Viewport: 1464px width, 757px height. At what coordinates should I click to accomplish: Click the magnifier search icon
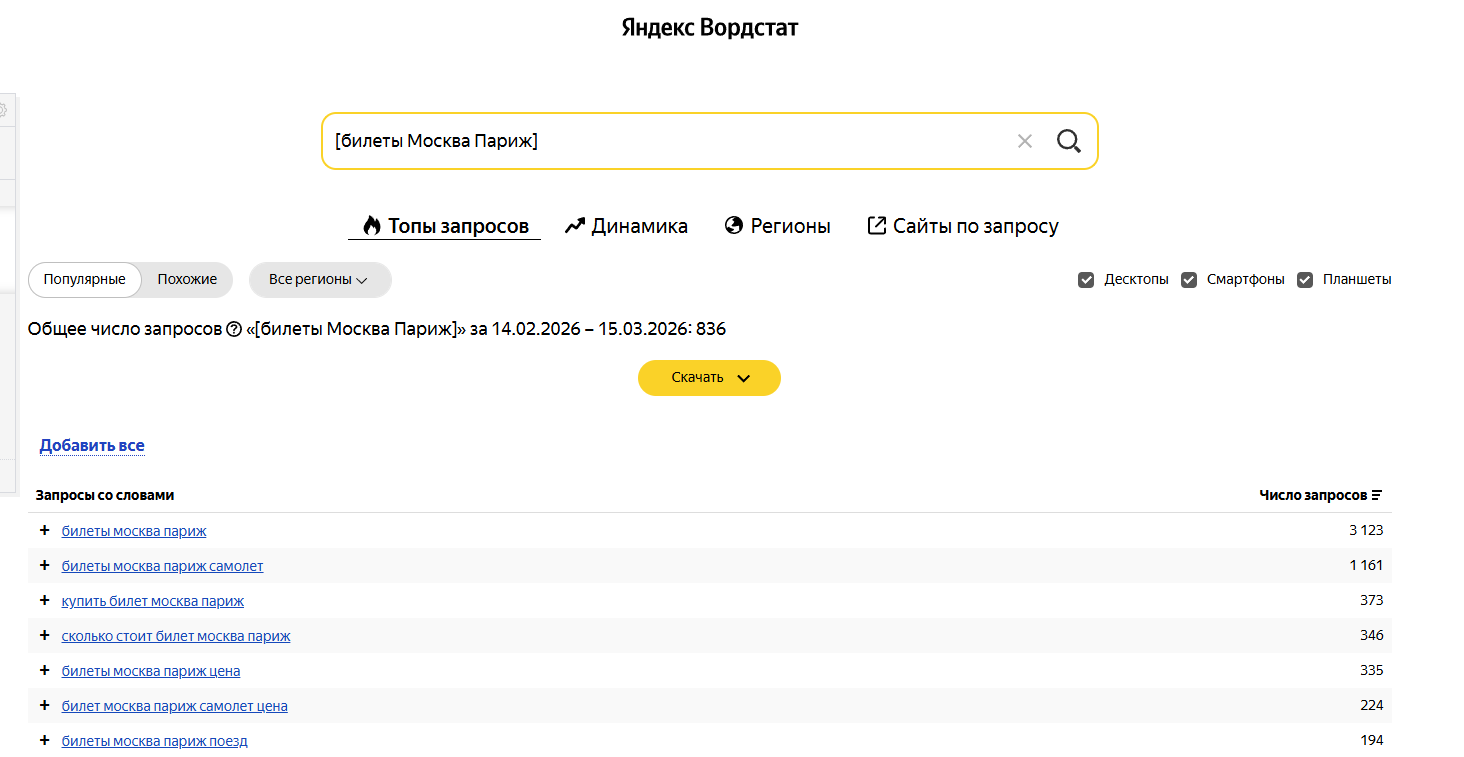[x=1068, y=141]
